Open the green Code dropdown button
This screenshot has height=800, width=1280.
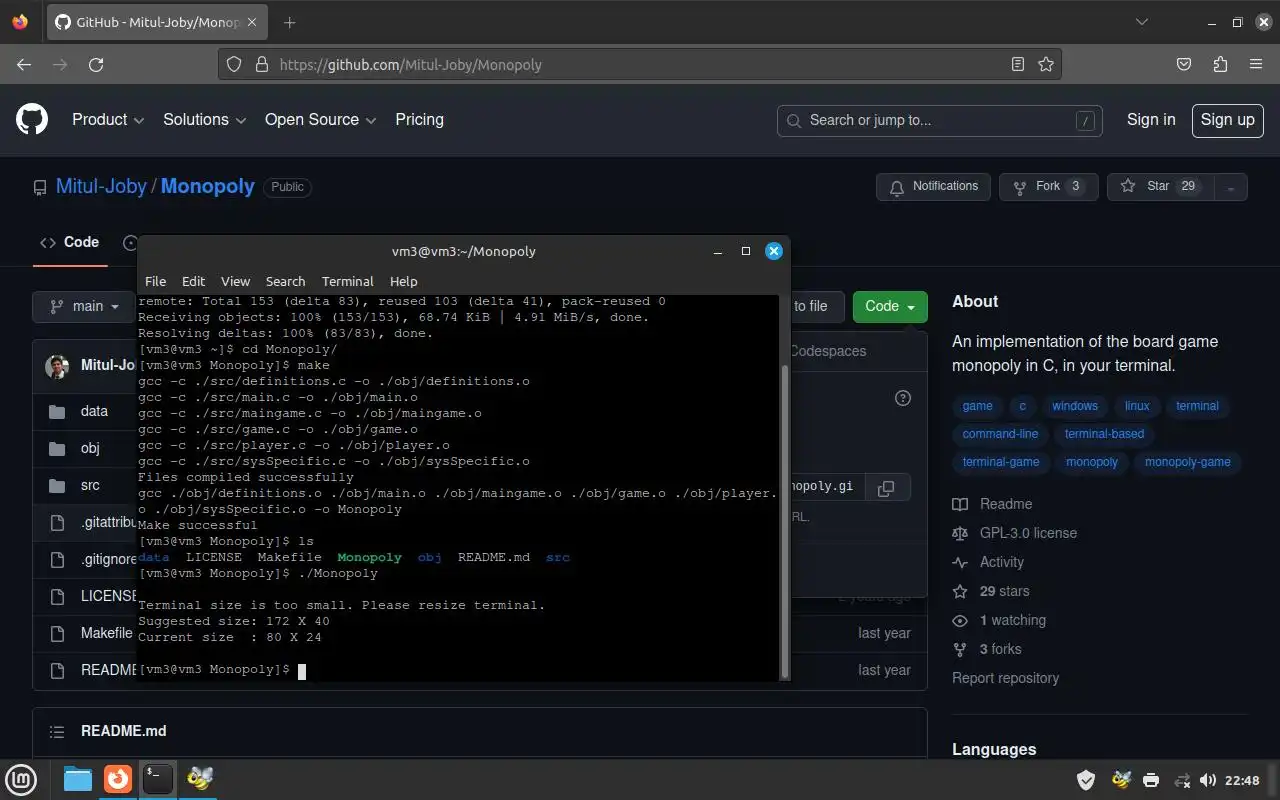pyautogui.click(x=890, y=306)
